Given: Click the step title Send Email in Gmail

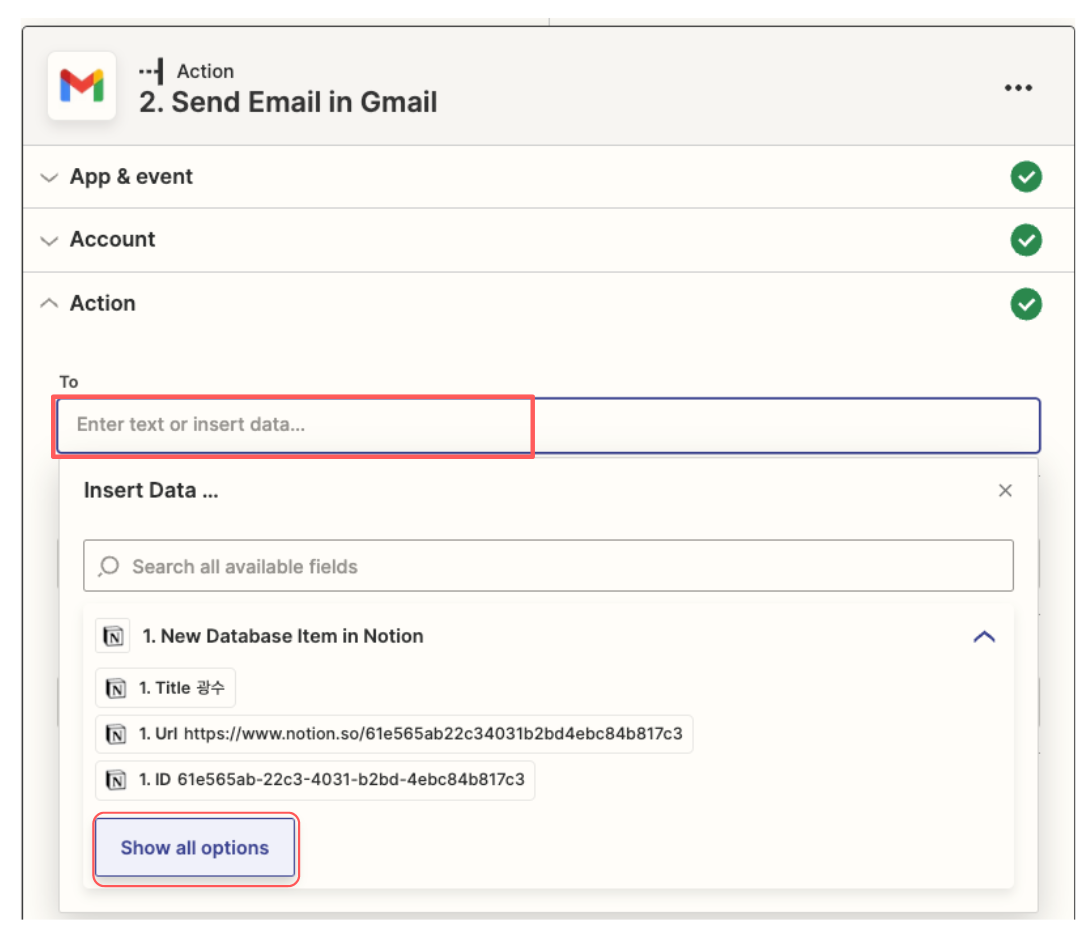Looking at the screenshot, I should (x=288, y=102).
